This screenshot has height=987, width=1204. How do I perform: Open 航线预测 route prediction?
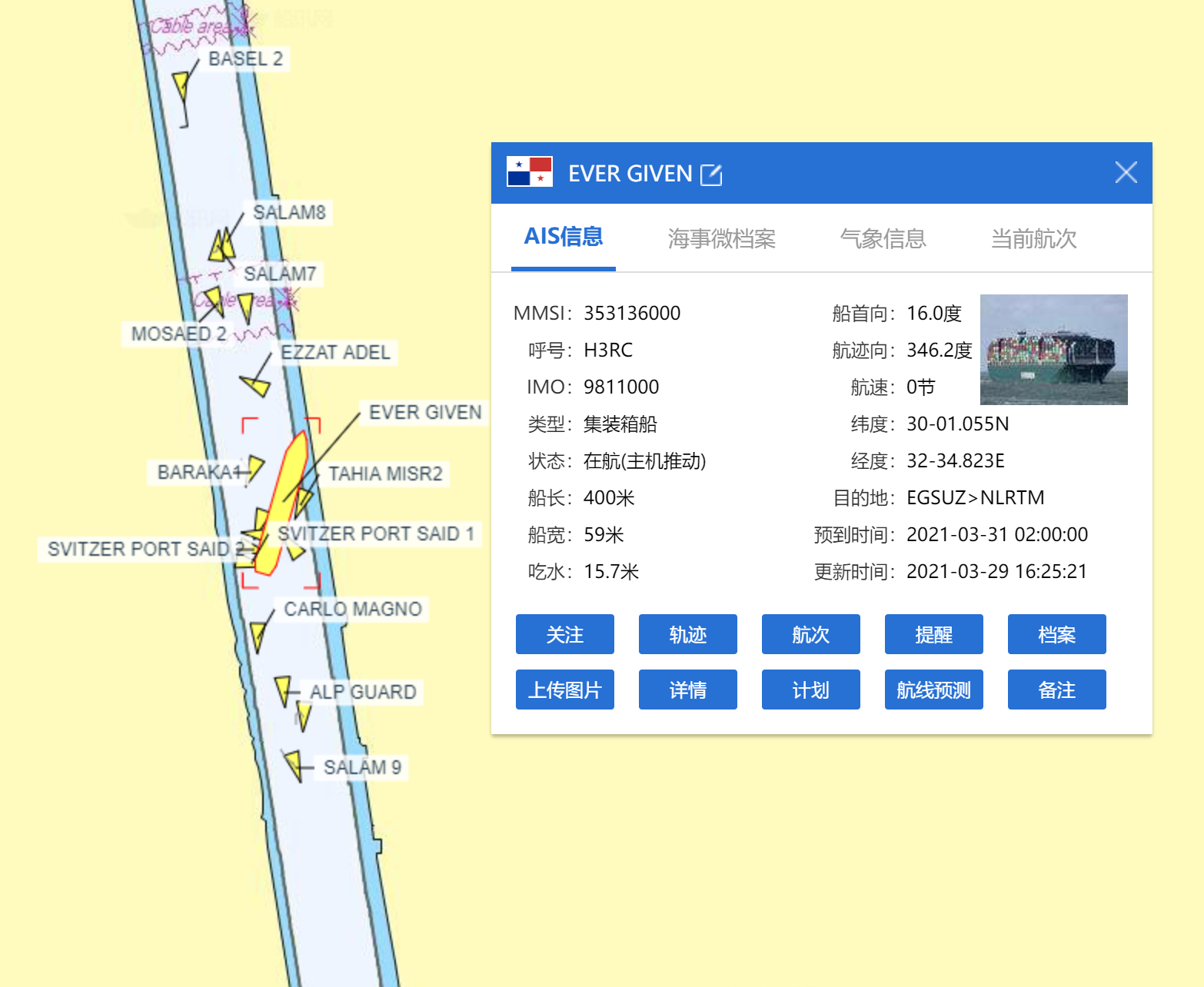tap(933, 690)
